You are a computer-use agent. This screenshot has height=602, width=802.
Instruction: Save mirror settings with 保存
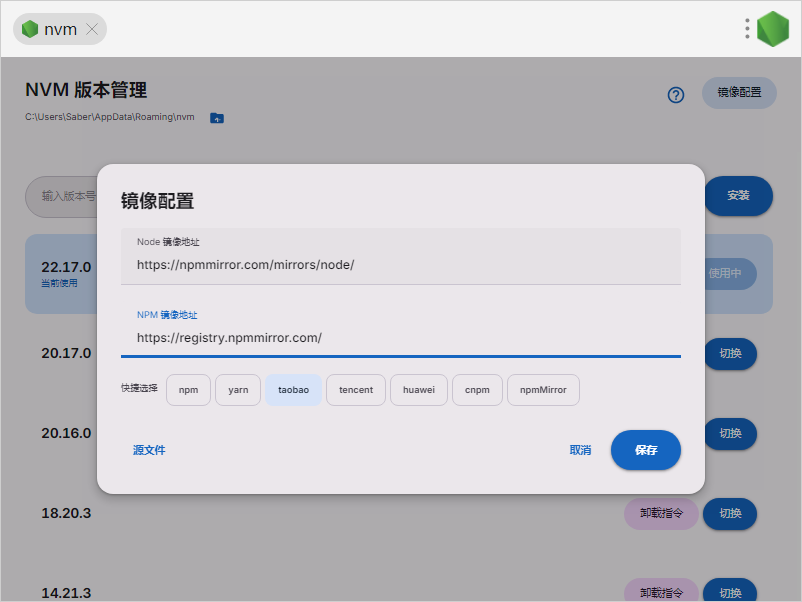645,450
